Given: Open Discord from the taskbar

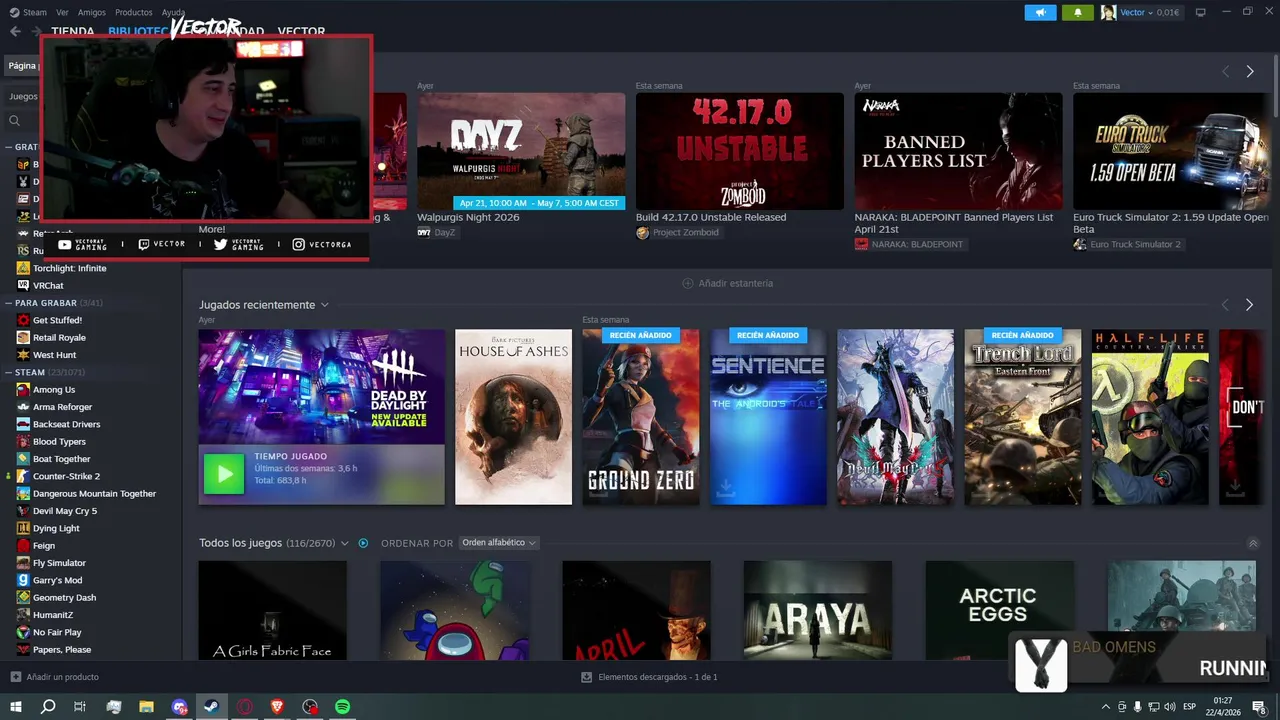Looking at the screenshot, I should point(179,707).
